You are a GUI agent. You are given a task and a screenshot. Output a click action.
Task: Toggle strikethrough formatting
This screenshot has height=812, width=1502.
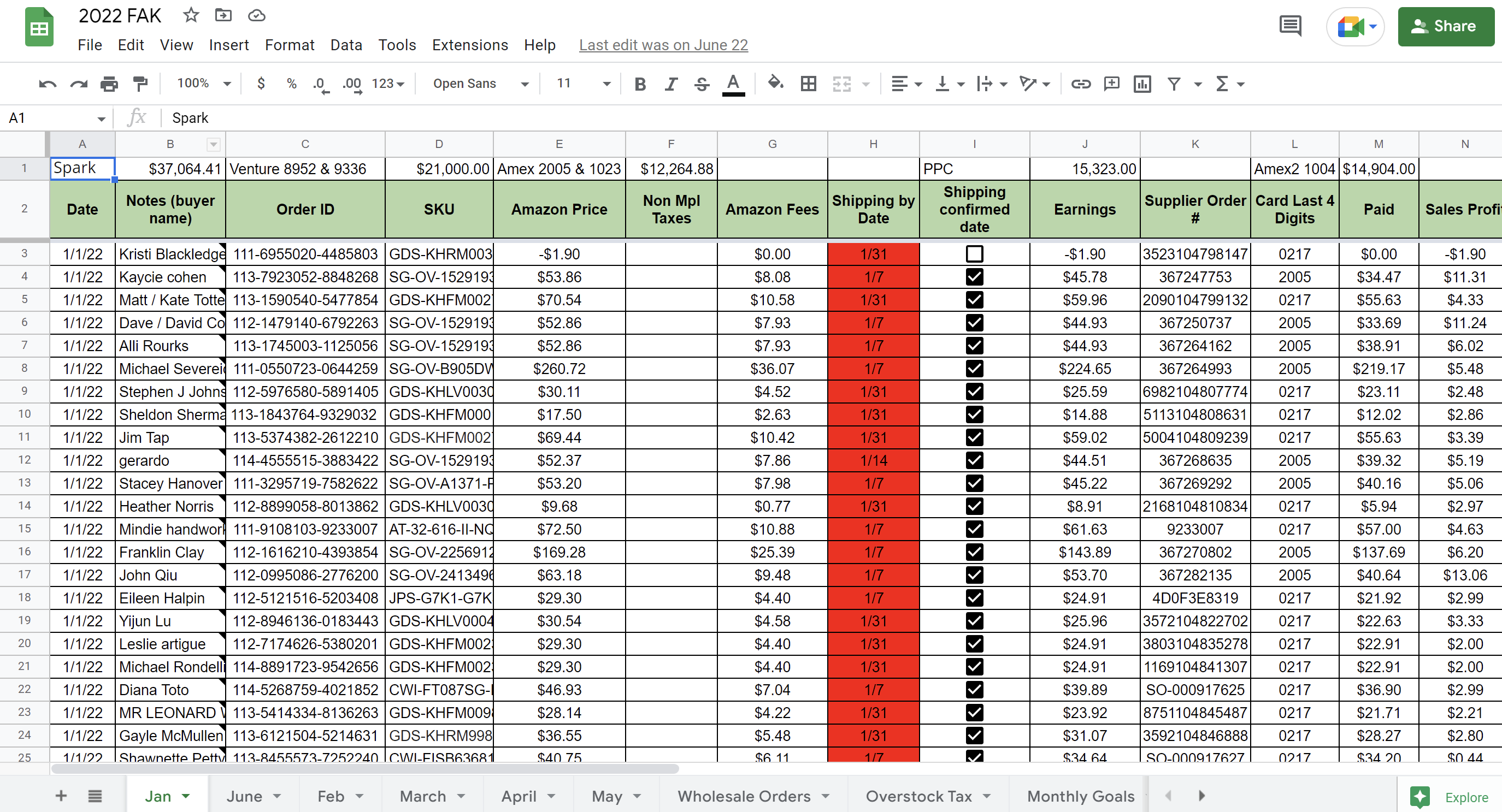[x=702, y=84]
